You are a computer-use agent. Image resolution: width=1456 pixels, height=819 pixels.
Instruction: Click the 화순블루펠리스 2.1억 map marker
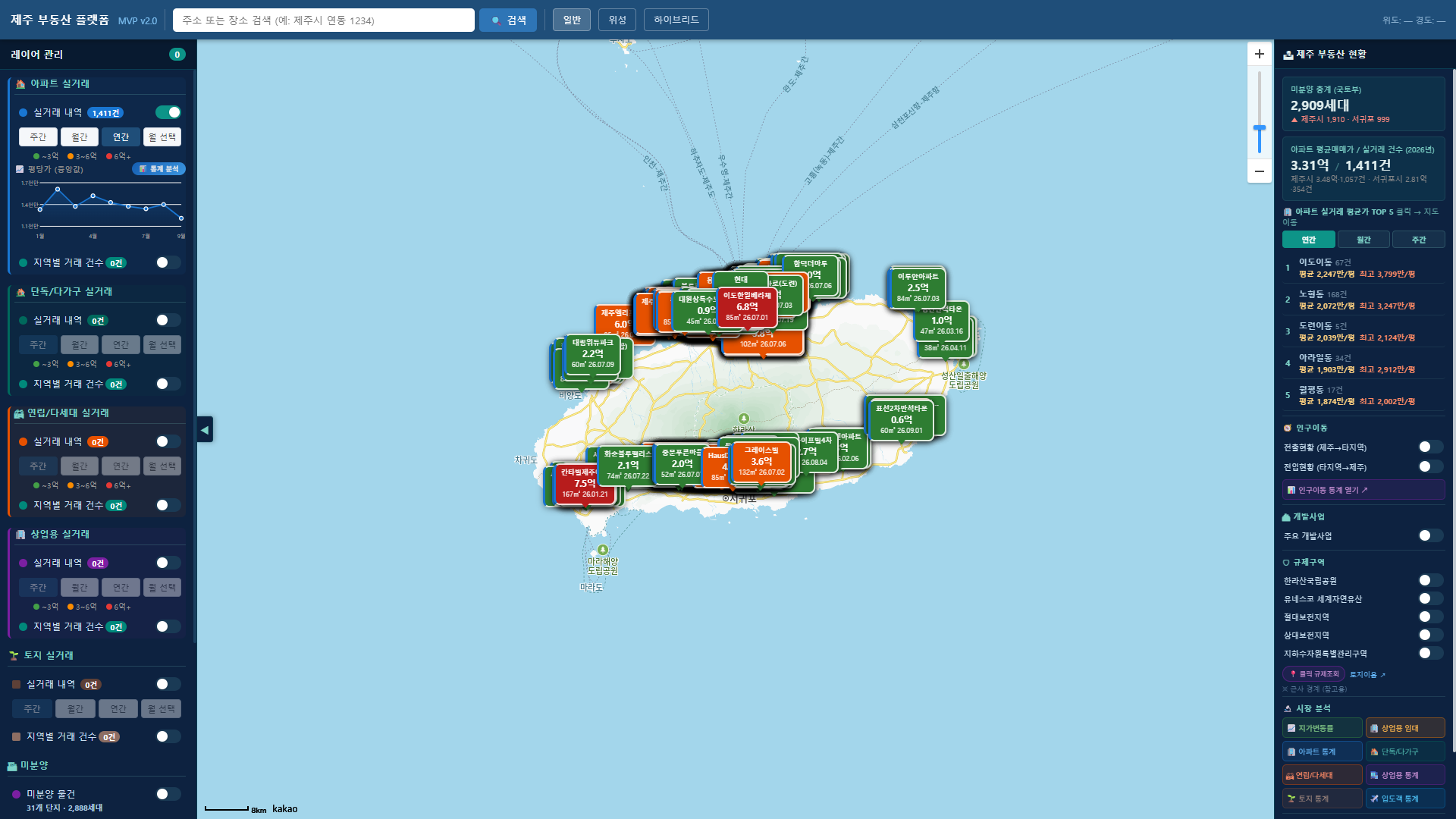pyautogui.click(x=626, y=465)
